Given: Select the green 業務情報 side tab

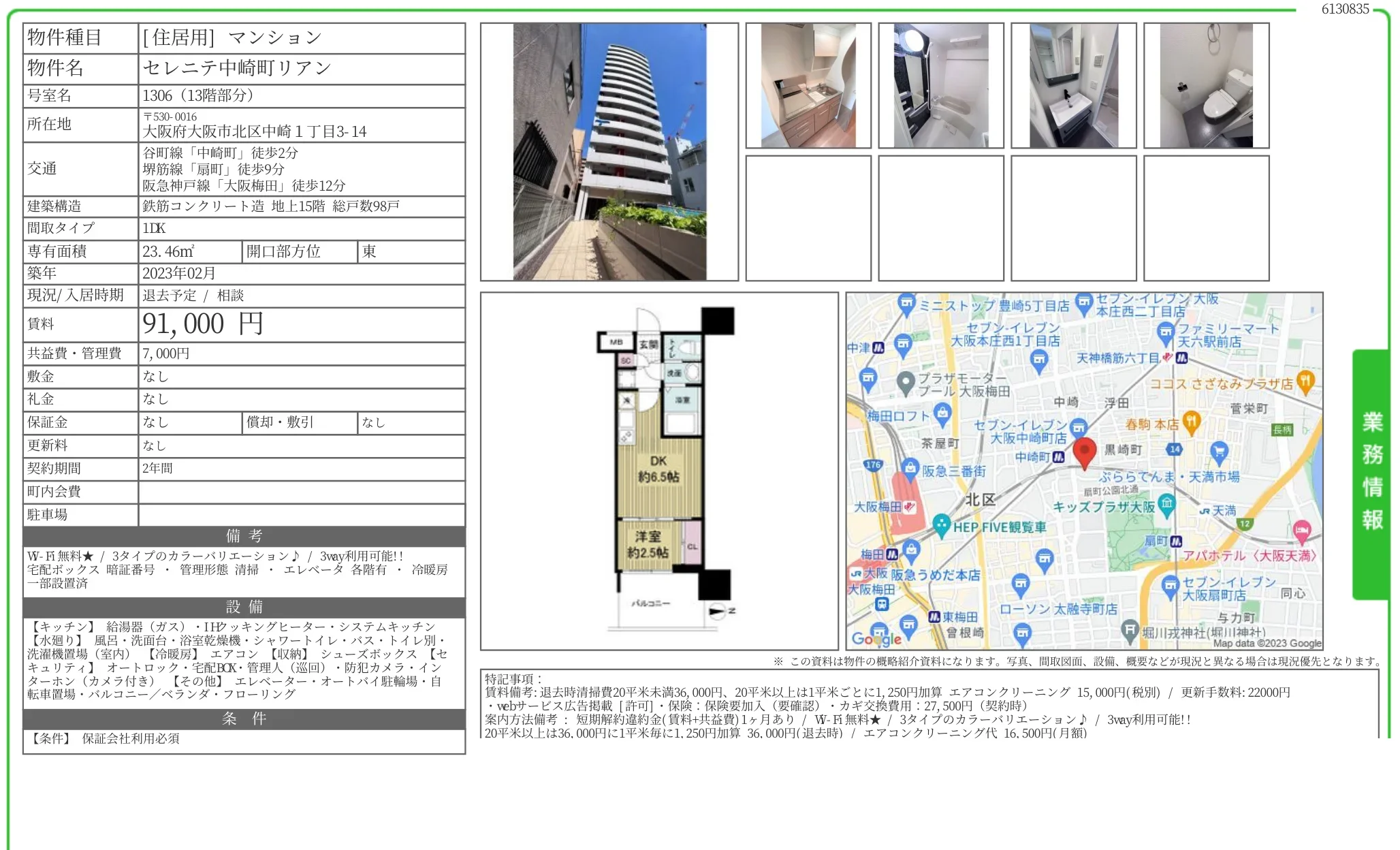Looking at the screenshot, I should pos(1371,473).
